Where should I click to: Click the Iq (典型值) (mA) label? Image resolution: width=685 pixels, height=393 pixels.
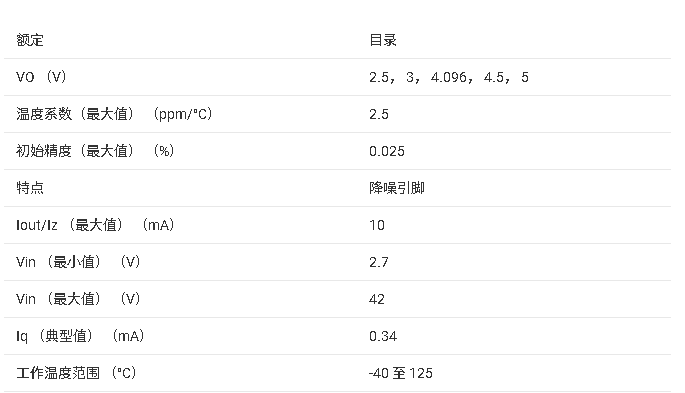pyautogui.click(x=80, y=336)
